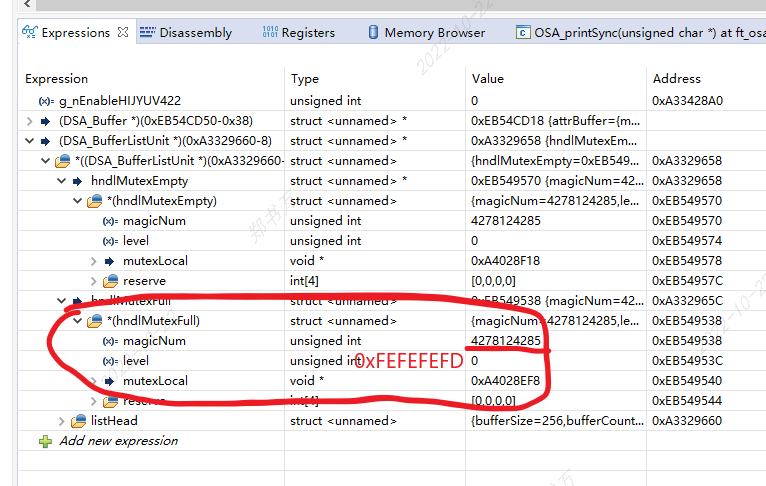Close the Expressions tab using X icon
The width and height of the screenshot is (766, 486).
123,32
